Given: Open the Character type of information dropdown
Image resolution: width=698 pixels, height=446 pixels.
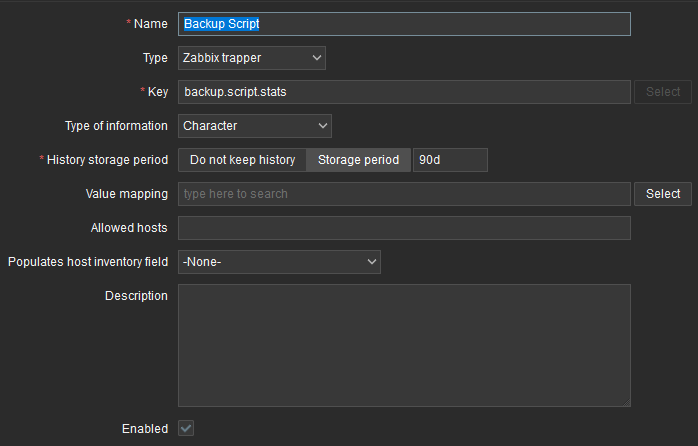Looking at the screenshot, I should (255, 126).
